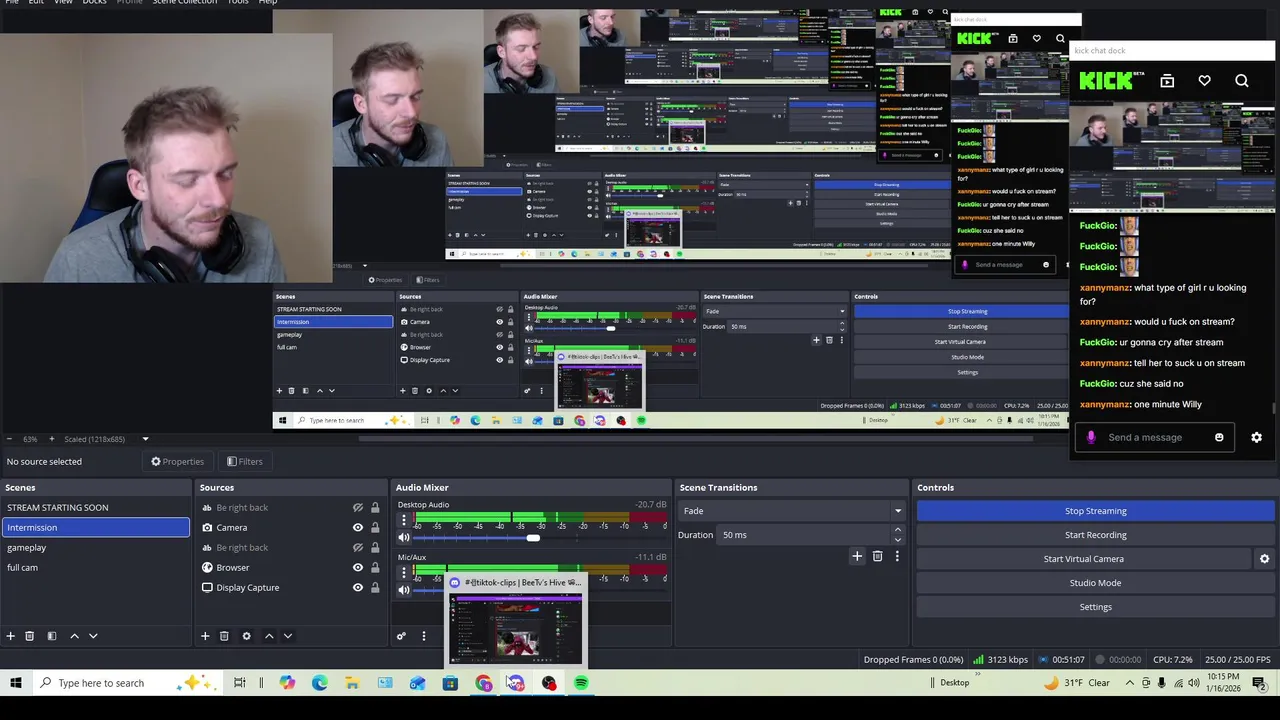Move source up in Sources toolbar
The image size is (1280, 720).
(x=269, y=636)
